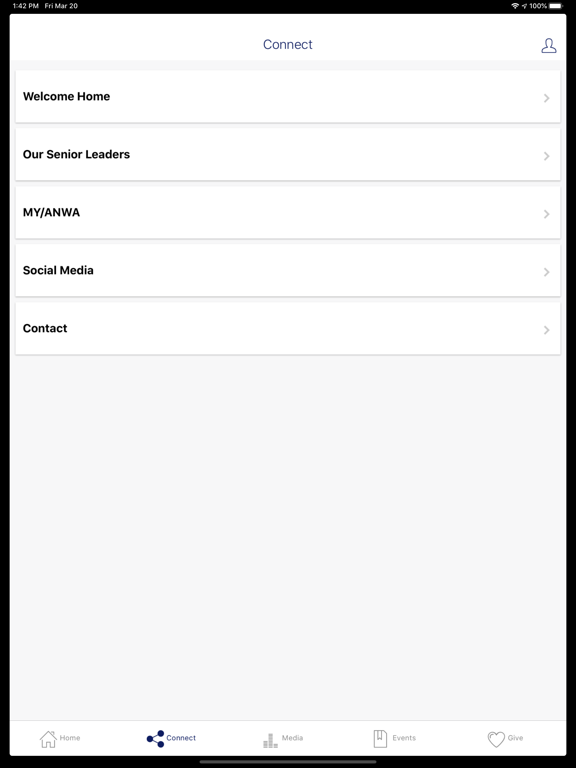
Task: Expand MY/ANWA row chevron arrow
Action: pos(547,214)
